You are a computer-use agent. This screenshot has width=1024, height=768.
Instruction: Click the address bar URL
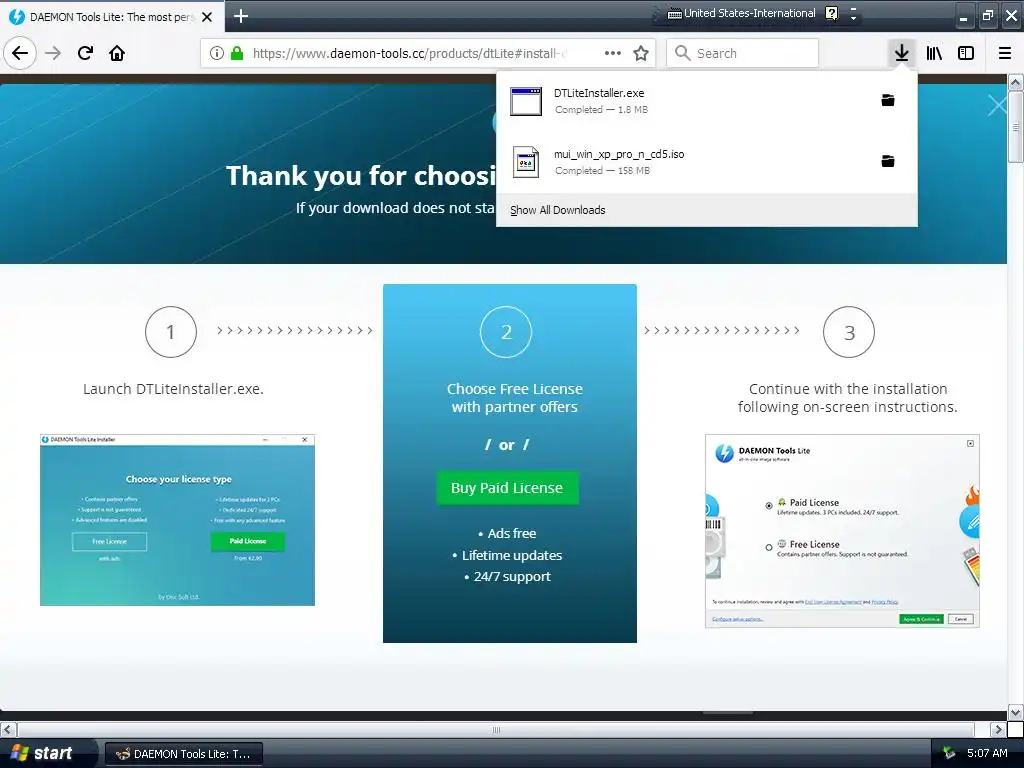coord(410,53)
